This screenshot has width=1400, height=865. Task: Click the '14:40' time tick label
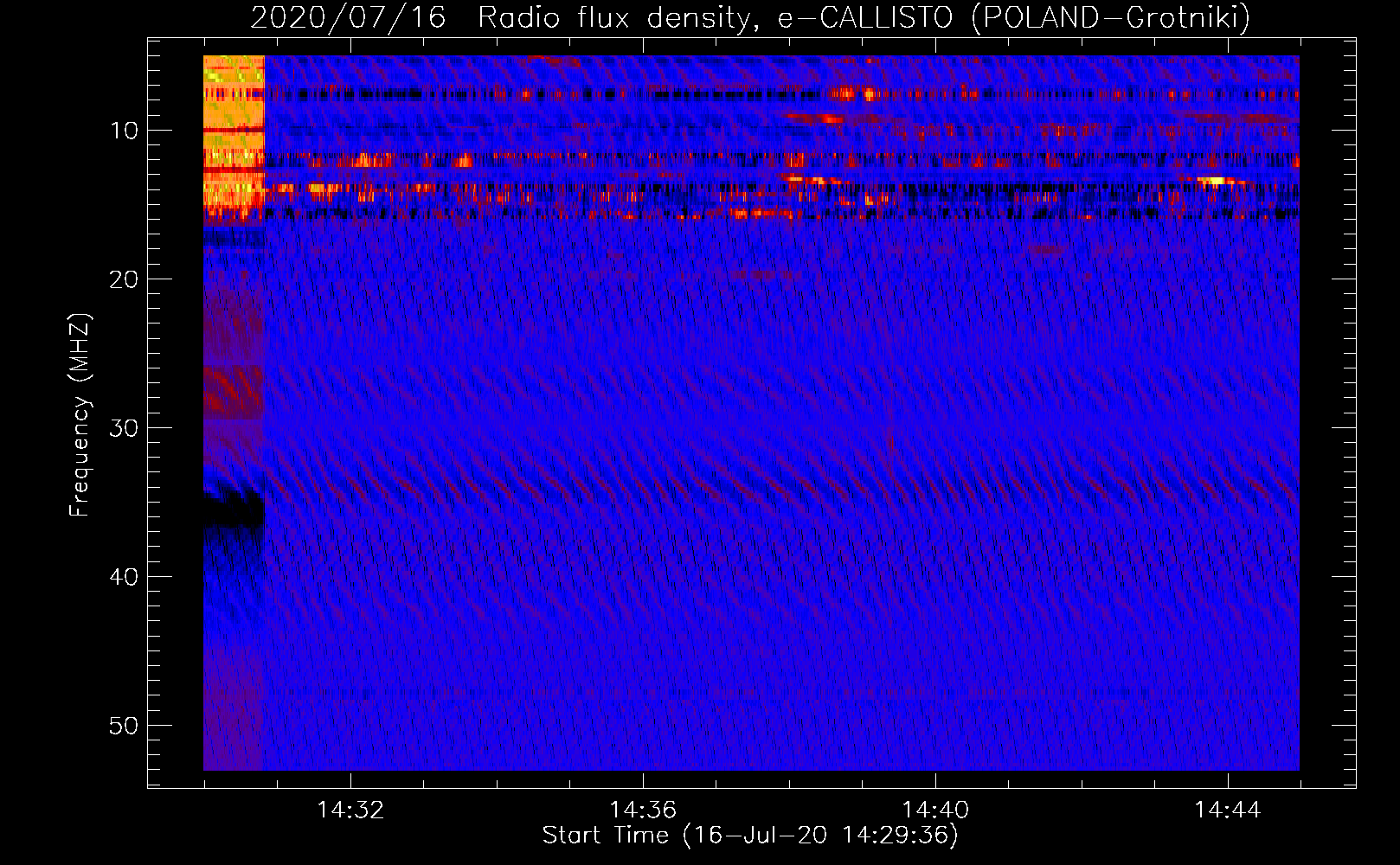pyautogui.click(x=935, y=811)
